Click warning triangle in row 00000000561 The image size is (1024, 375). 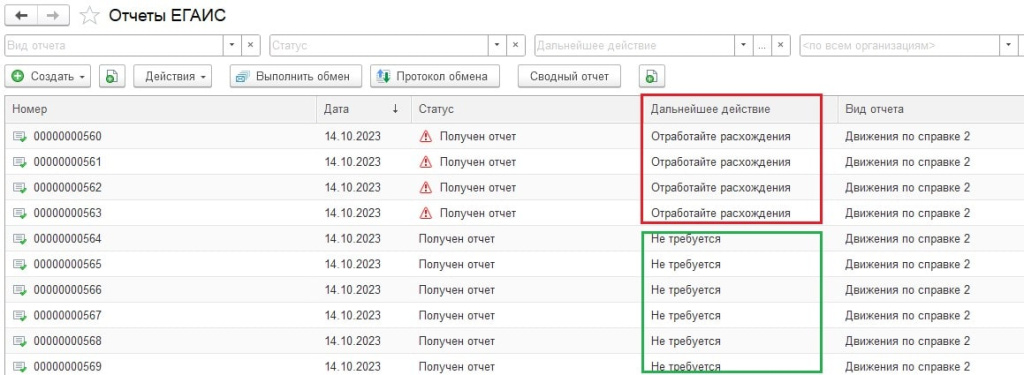tap(426, 162)
